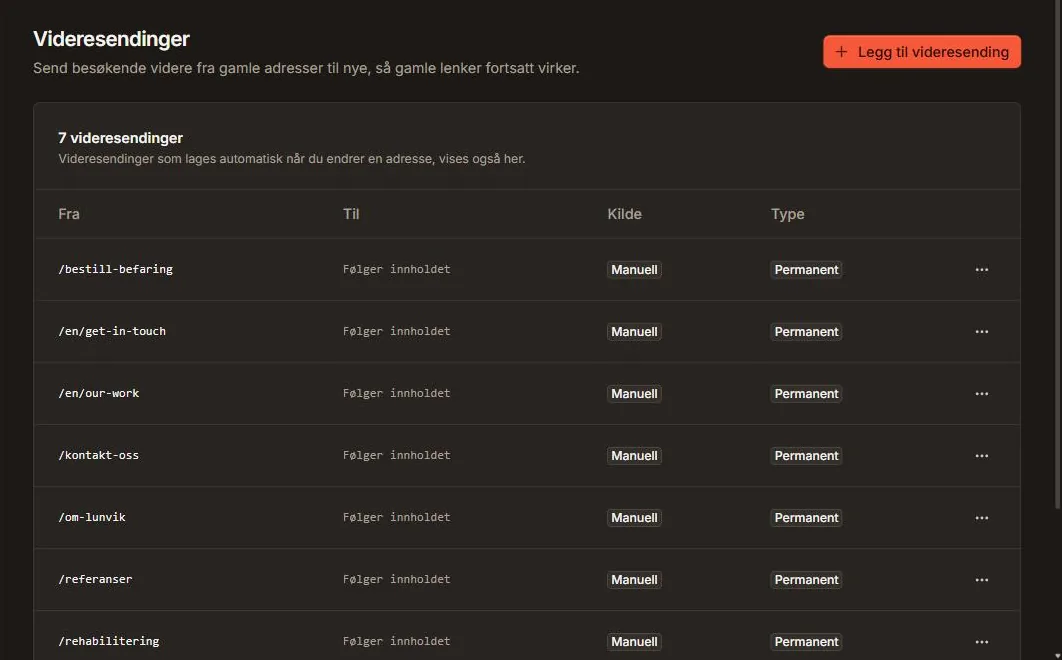Open options menu for /om-lunvik row
The height and width of the screenshot is (660, 1062).
coord(981,518)
